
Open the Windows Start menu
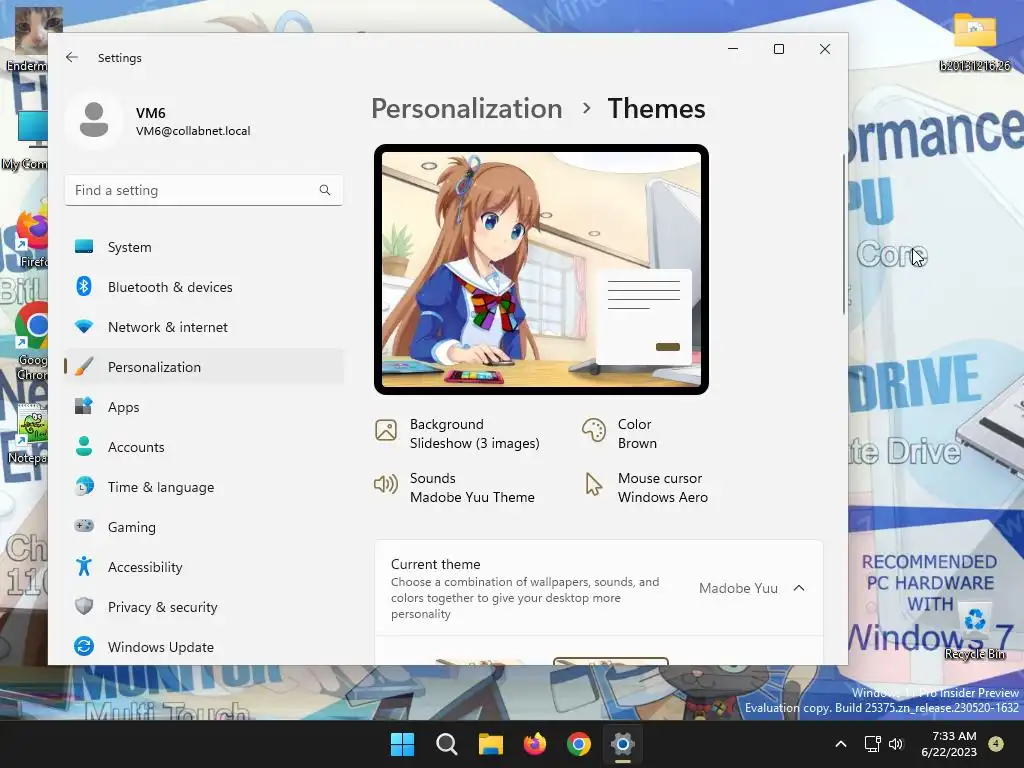click(x=402, y=744)
